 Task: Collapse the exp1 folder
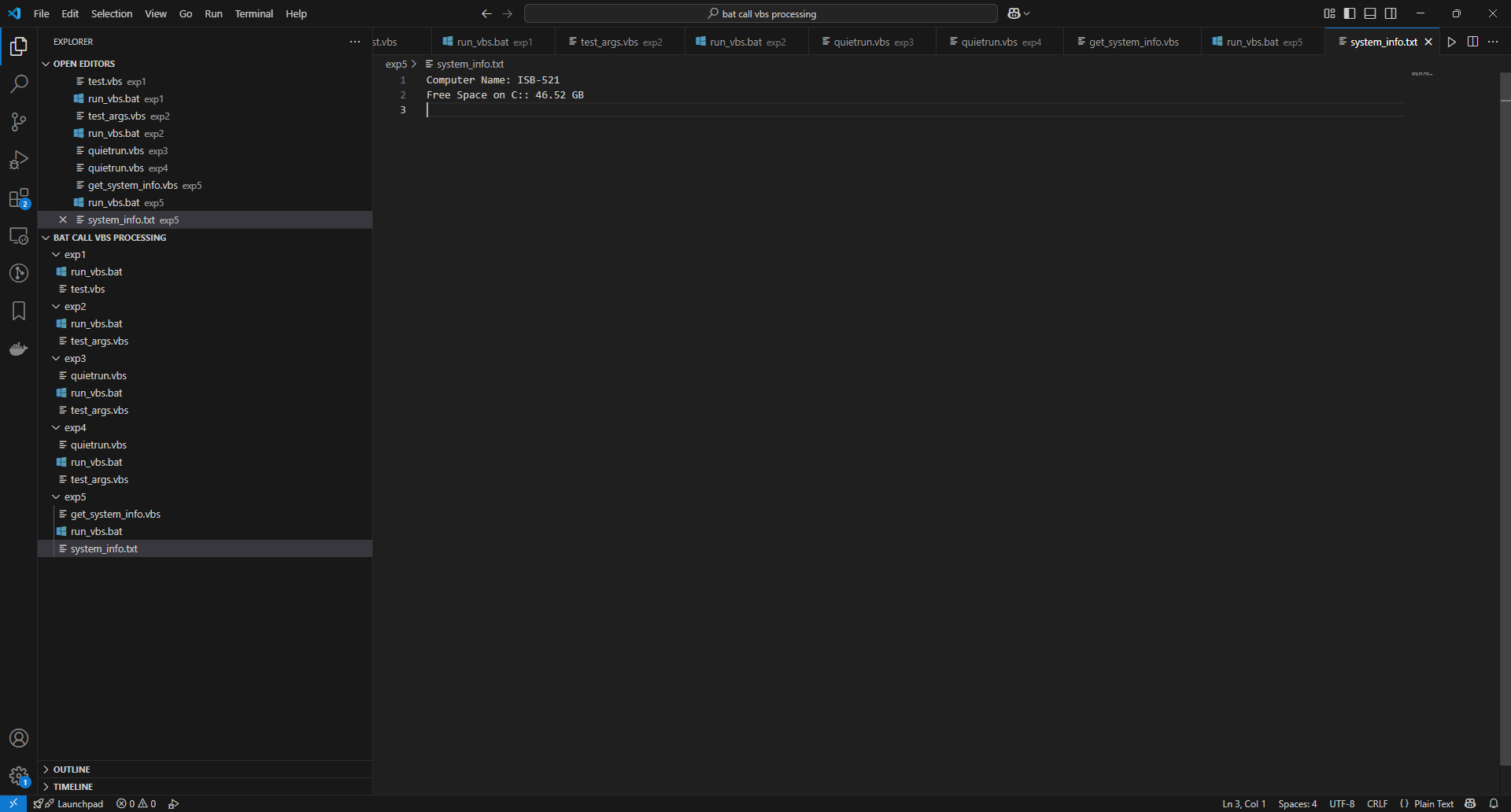[75, 255]
